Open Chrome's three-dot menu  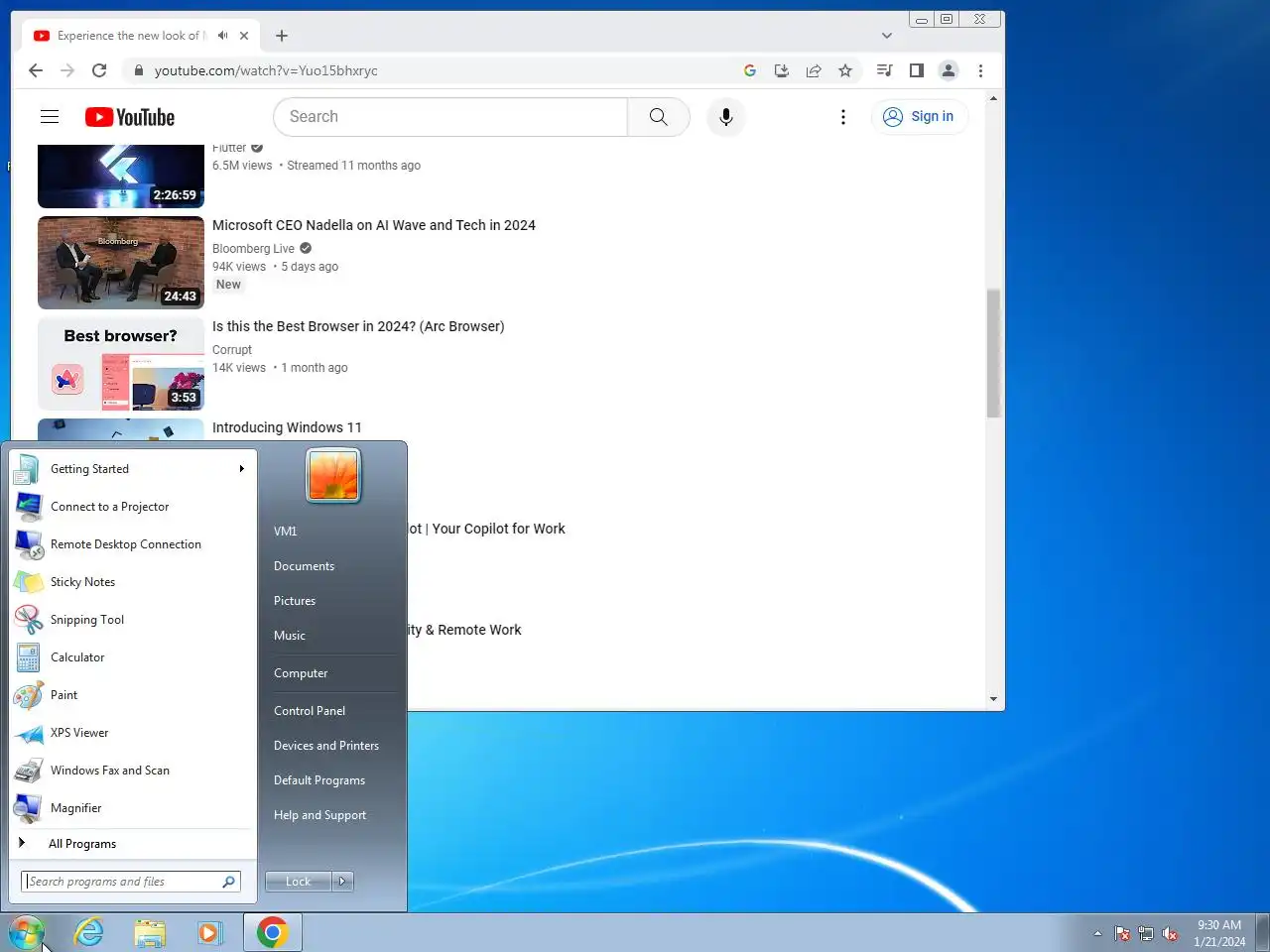tap(980, 70)
